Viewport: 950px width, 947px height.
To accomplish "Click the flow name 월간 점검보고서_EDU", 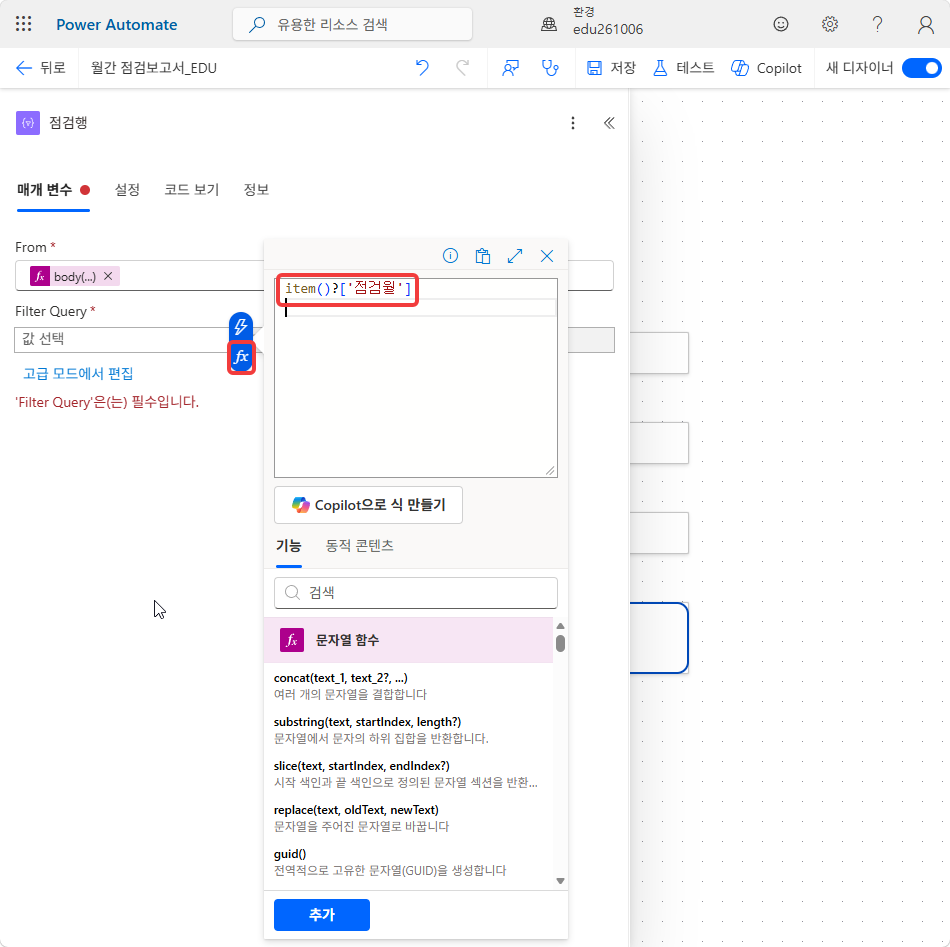I will point(153,68).
